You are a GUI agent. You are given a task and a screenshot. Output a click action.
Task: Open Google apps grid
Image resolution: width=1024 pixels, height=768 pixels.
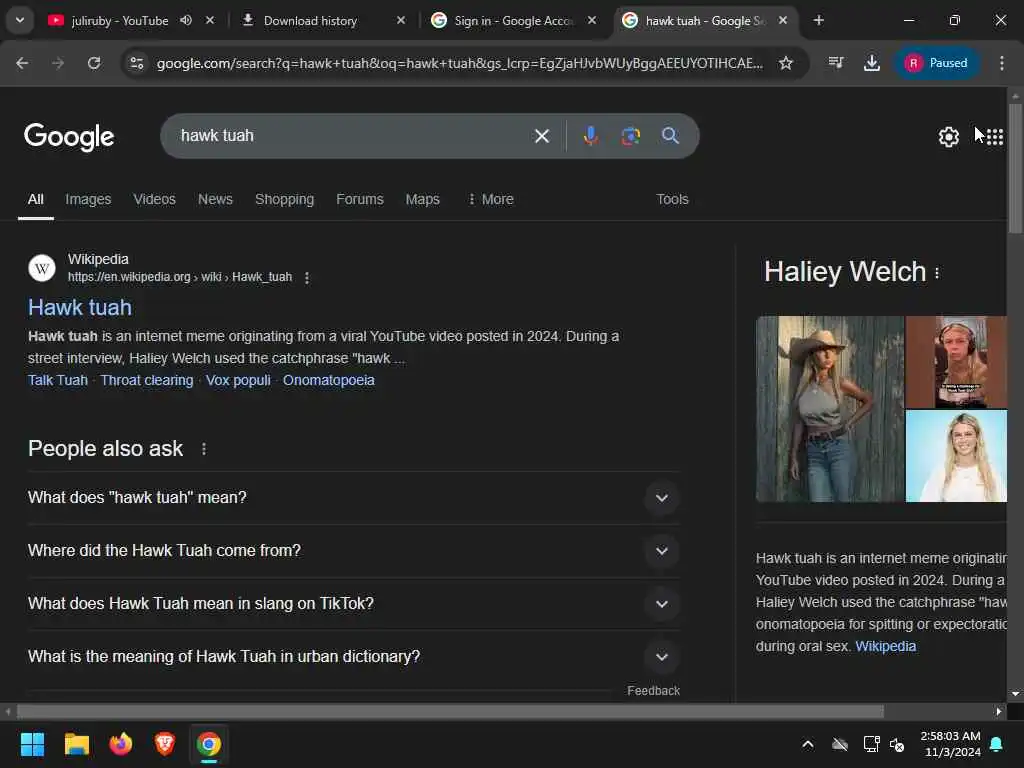[x=995, y=136]
